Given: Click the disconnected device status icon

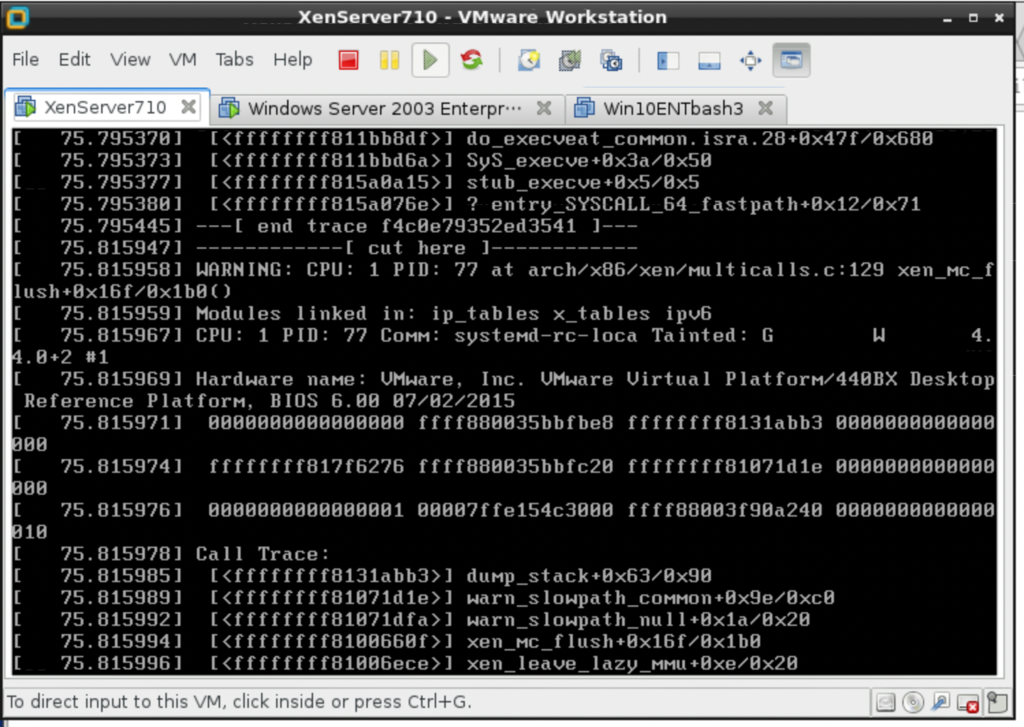Looking at the screenshot, I should [x=968, y=703].
